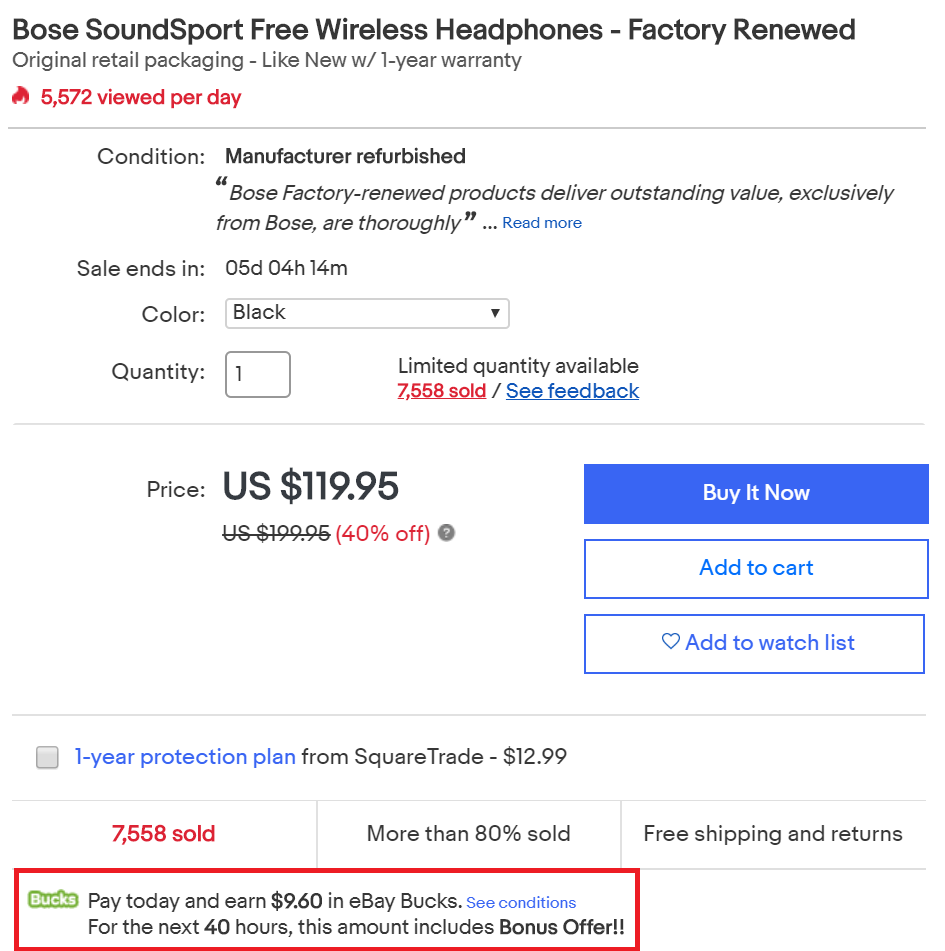The image size is (945, 951).
Task: Select the More than 80% sold cell
Action: click(469, 834)
